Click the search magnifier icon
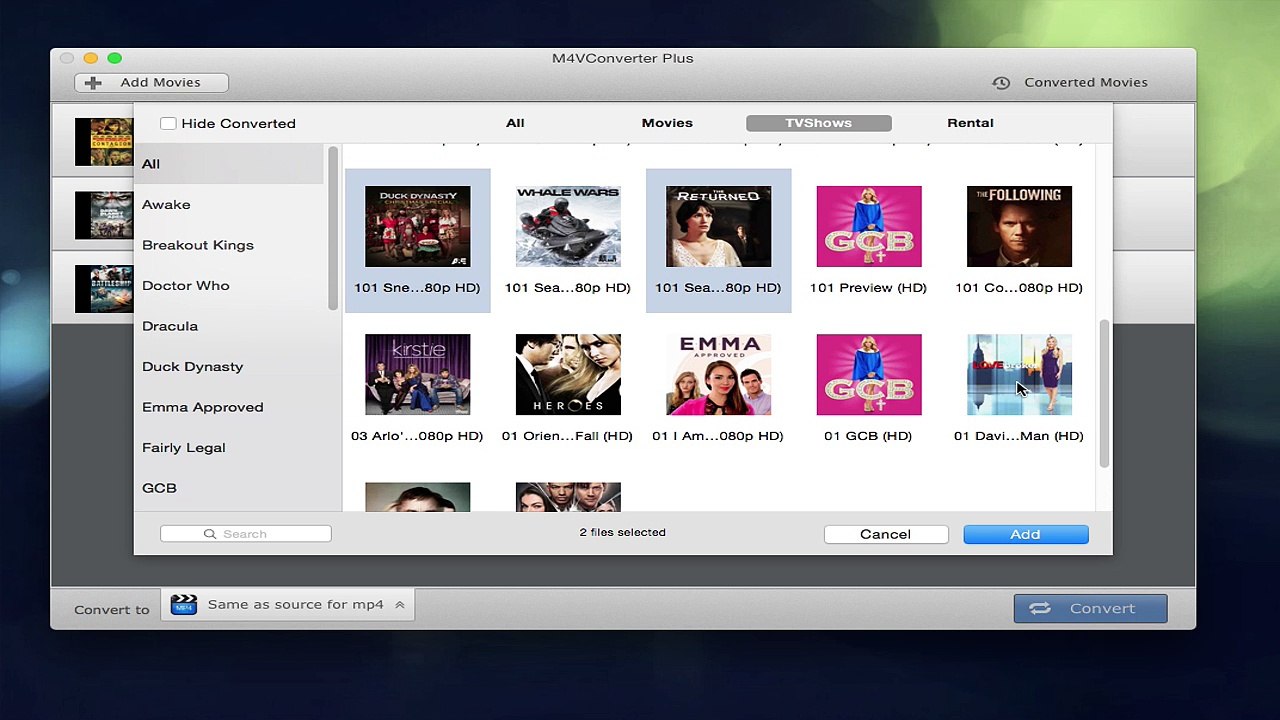The width and height of the screenshot is (1280, 720). [x=210, y=534]
